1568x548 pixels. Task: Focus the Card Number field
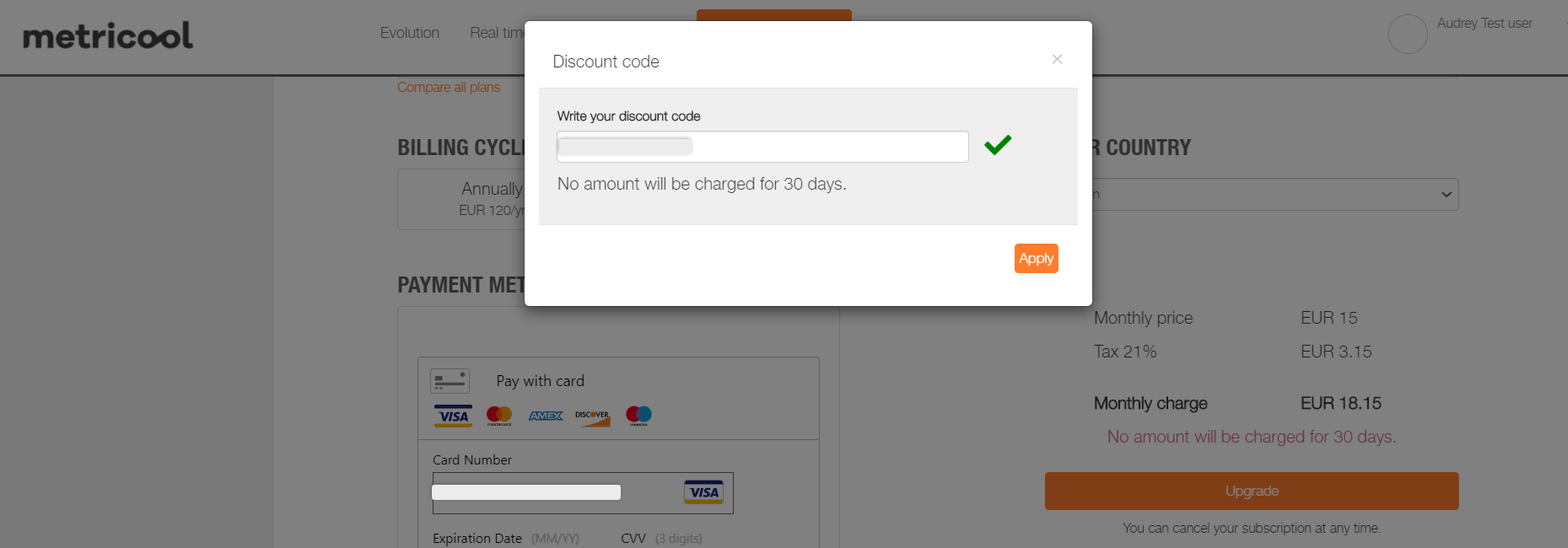(x=557, y=493)
